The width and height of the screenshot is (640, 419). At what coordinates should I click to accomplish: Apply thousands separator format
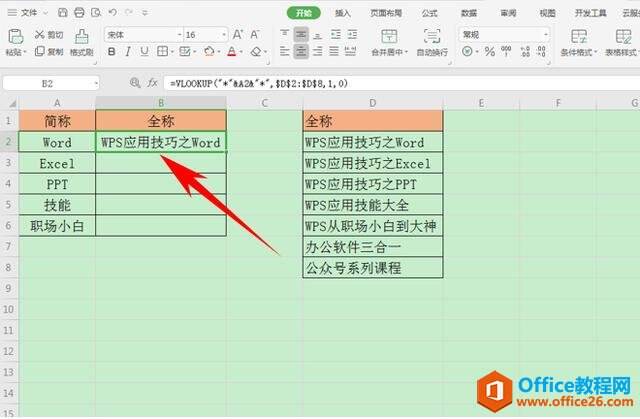pos(506,51)
